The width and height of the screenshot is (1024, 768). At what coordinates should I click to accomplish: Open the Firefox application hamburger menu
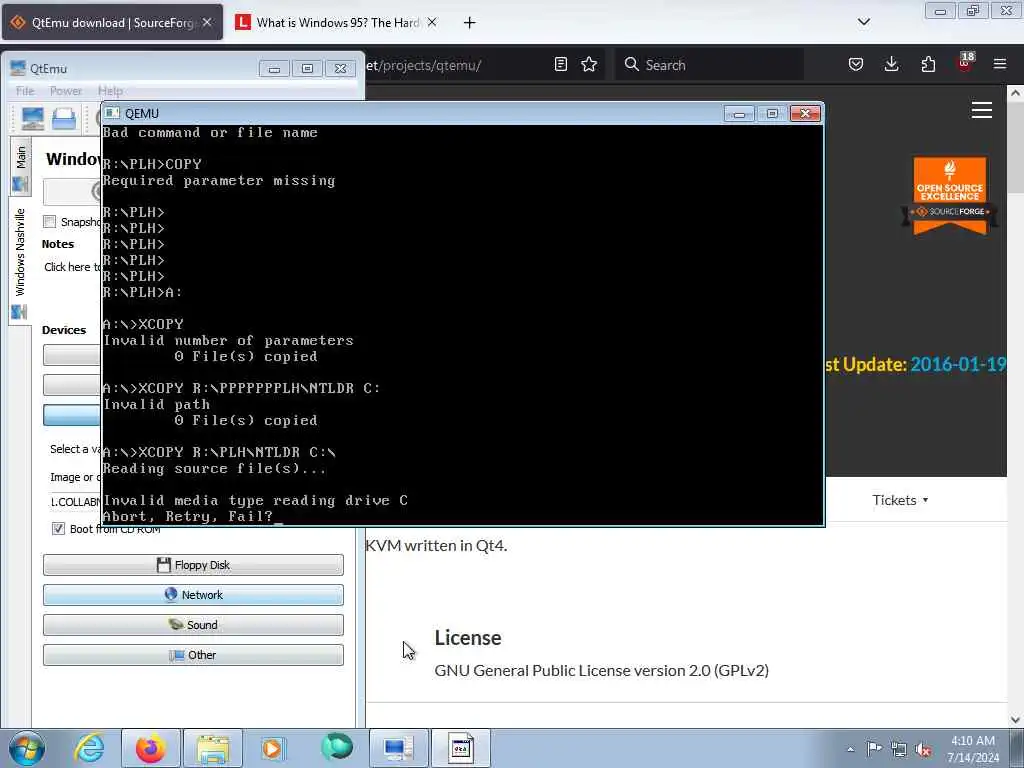click(x=1000, y=64)
